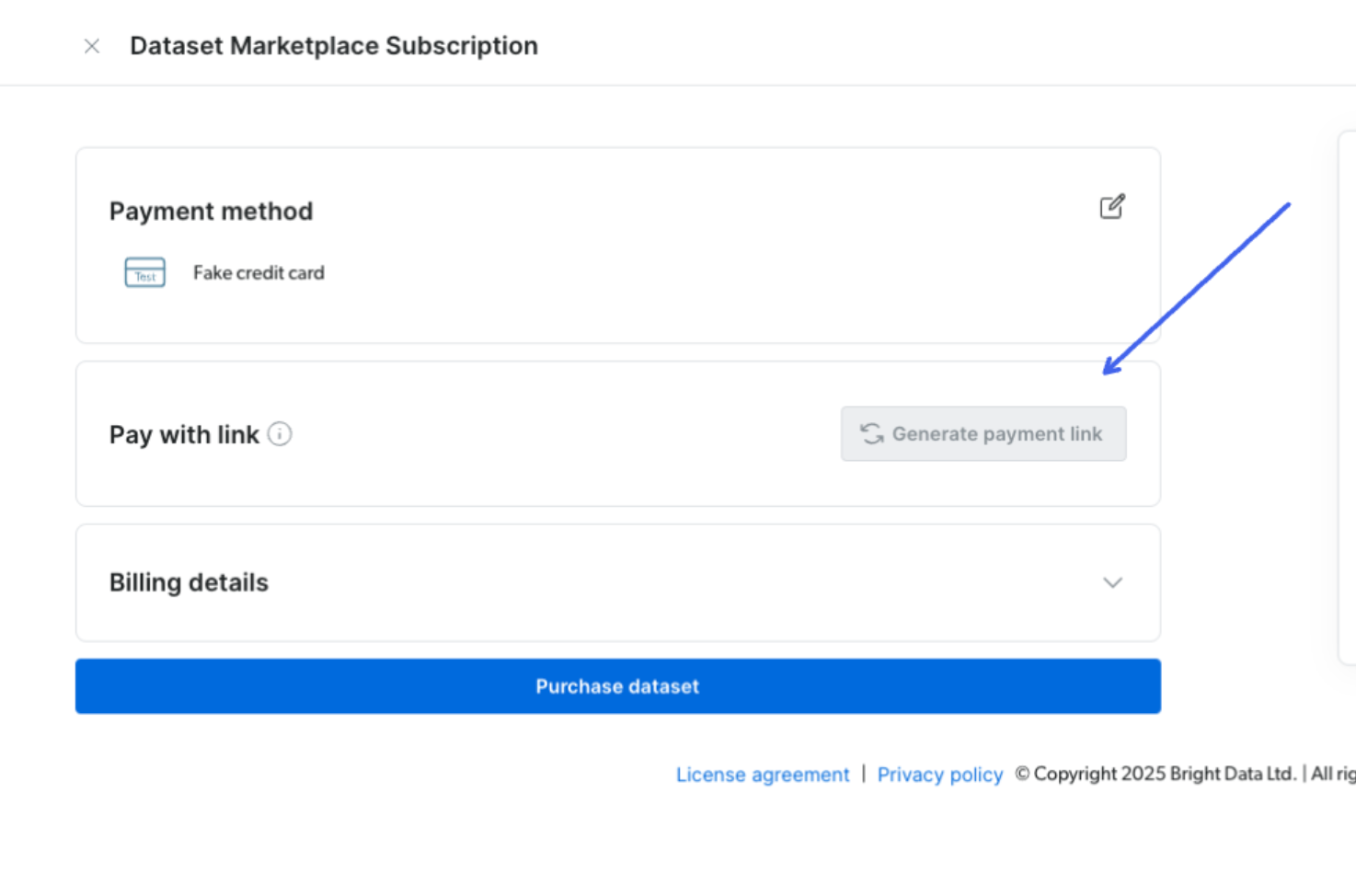
Task: Select the Fake credit card label
Action: click(259, 272)
